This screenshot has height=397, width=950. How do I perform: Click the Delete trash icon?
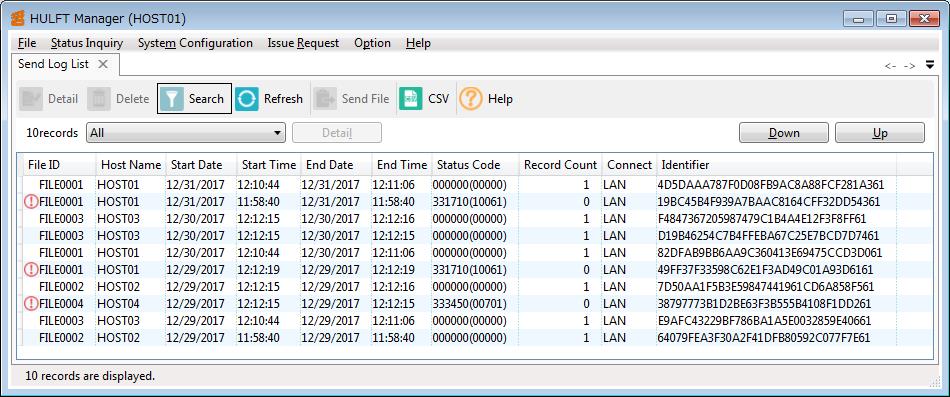pyautogui.click(x=99, y=99)
